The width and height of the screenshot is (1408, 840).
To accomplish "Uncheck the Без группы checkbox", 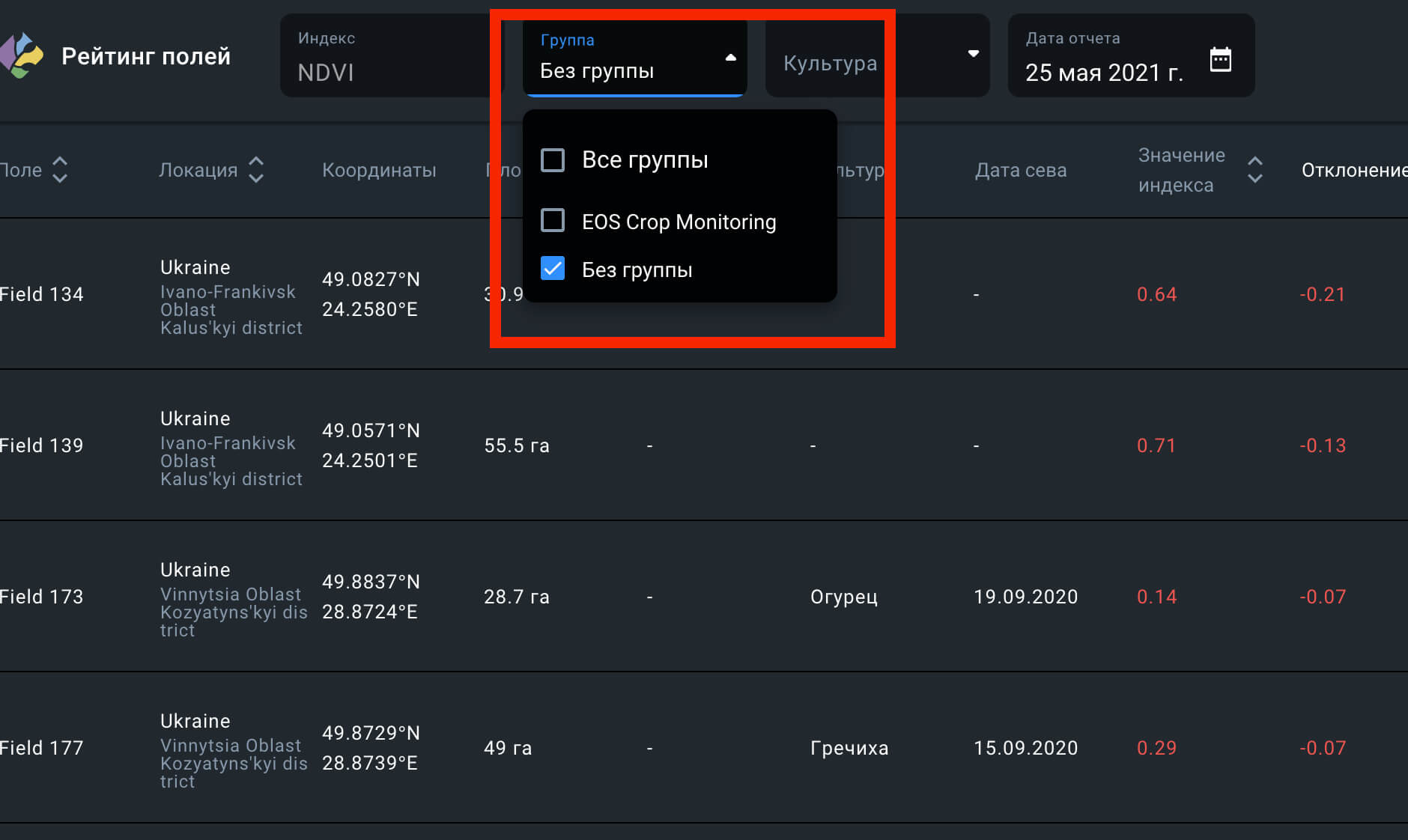I will pos(553,269).
